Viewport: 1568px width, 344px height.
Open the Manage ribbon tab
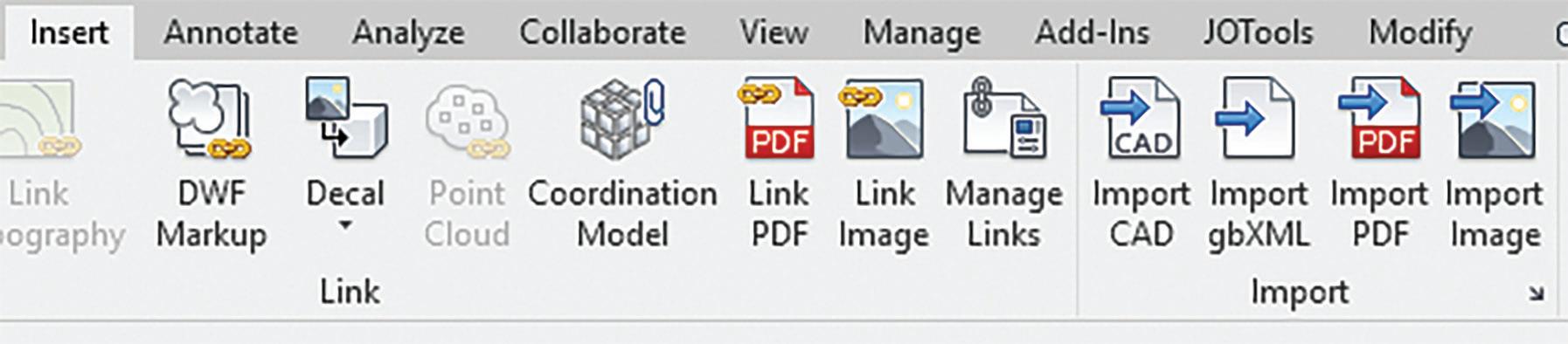point(921,32)
